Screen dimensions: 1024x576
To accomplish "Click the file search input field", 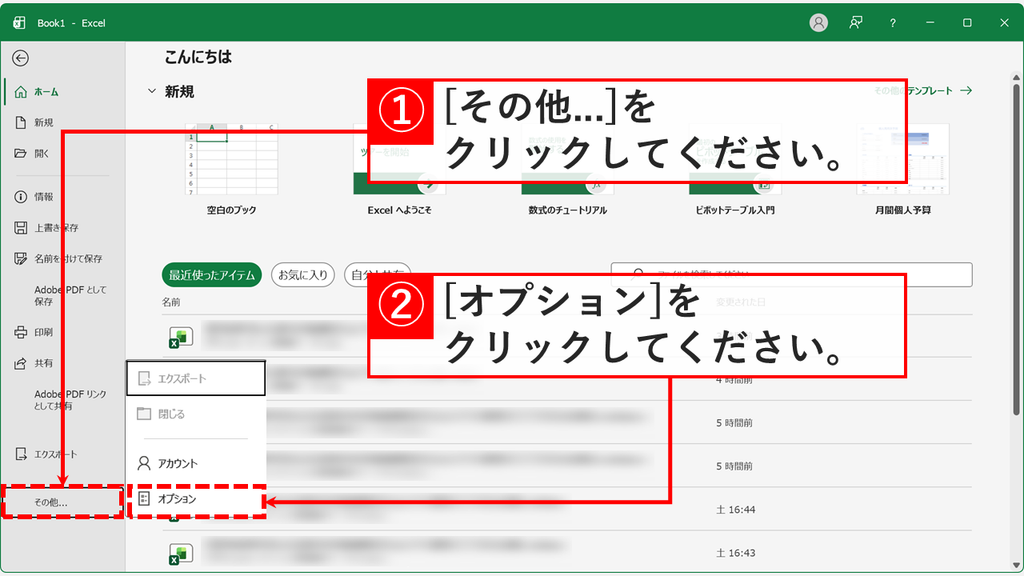I will coord(792,274).
